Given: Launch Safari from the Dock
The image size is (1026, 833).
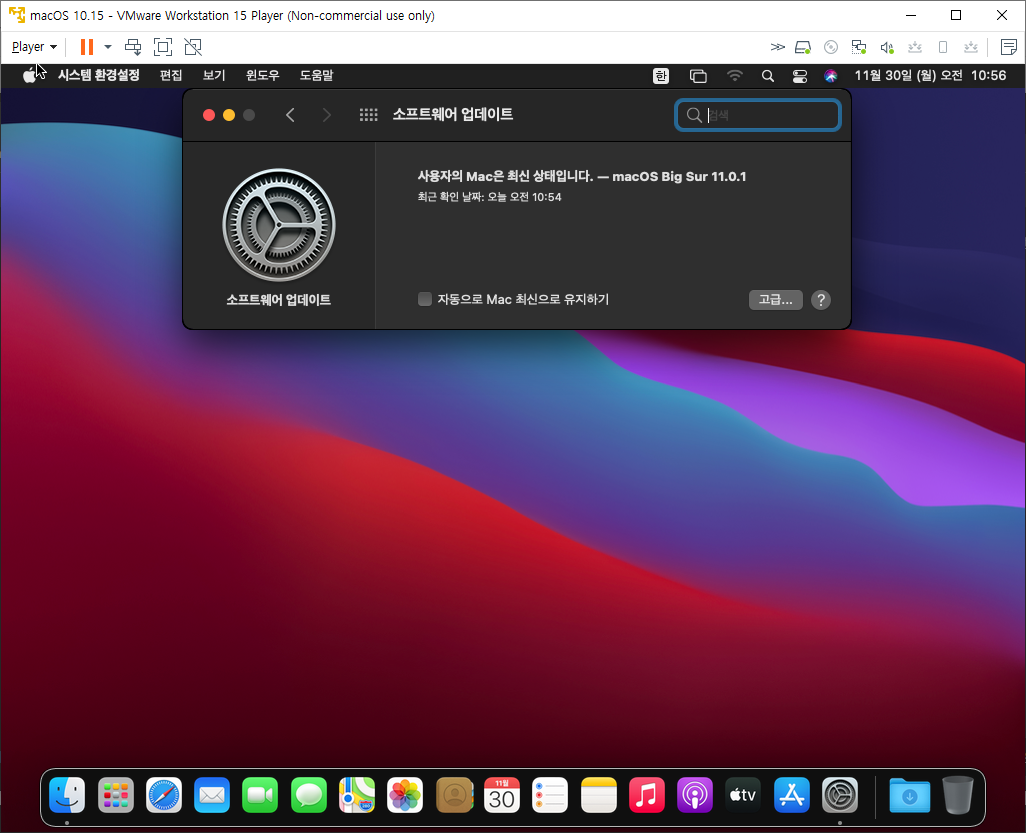Looking at the screenshot, I should (x=164, y=795).
